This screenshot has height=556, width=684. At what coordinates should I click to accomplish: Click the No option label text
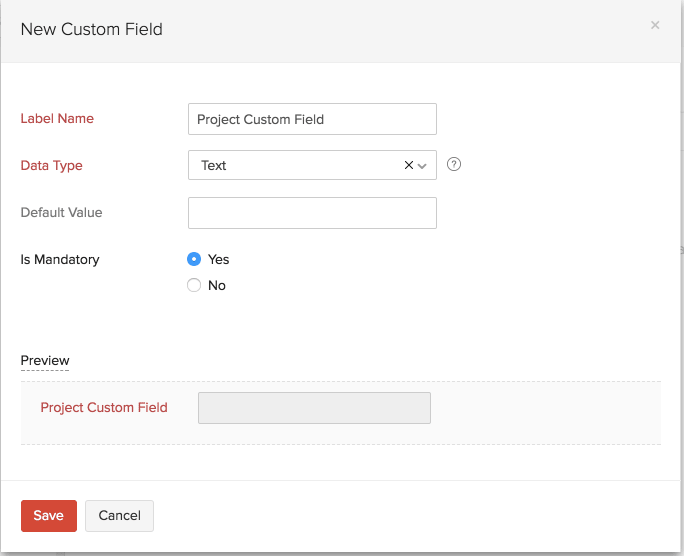(x=217, y=285)
